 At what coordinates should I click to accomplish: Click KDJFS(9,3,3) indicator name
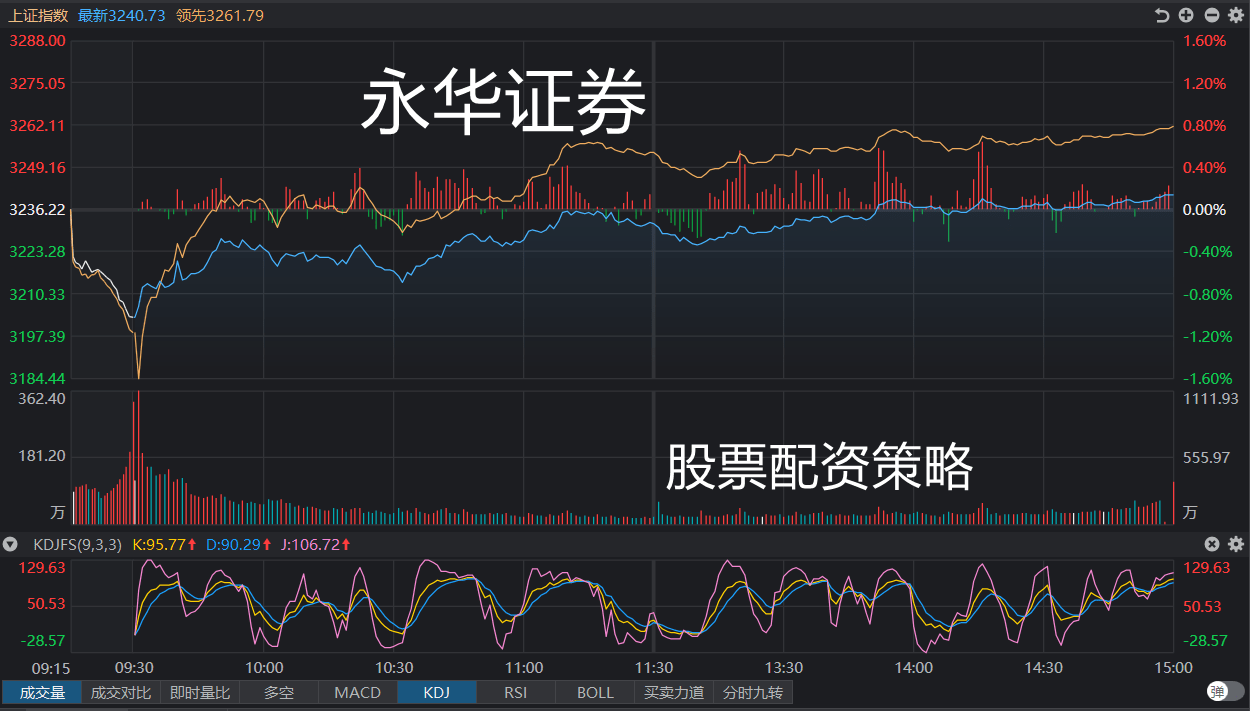pos(78,545)
